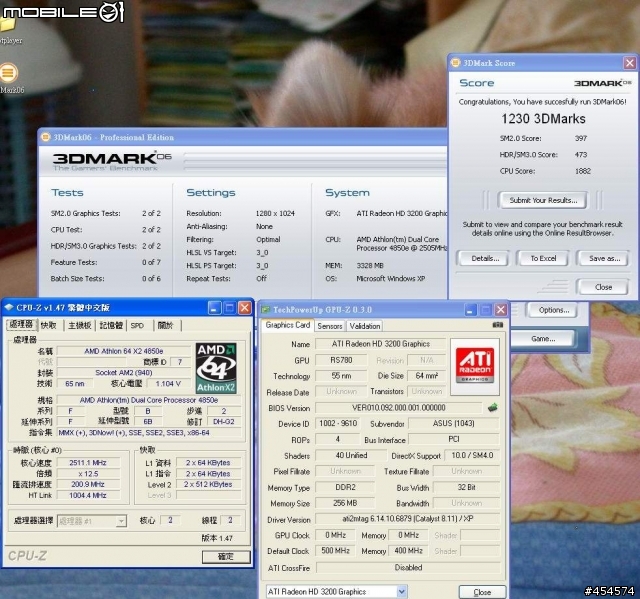Click the Subvendor value ASUS (1043)
The image size is (640, 599).
click(453, 424)
